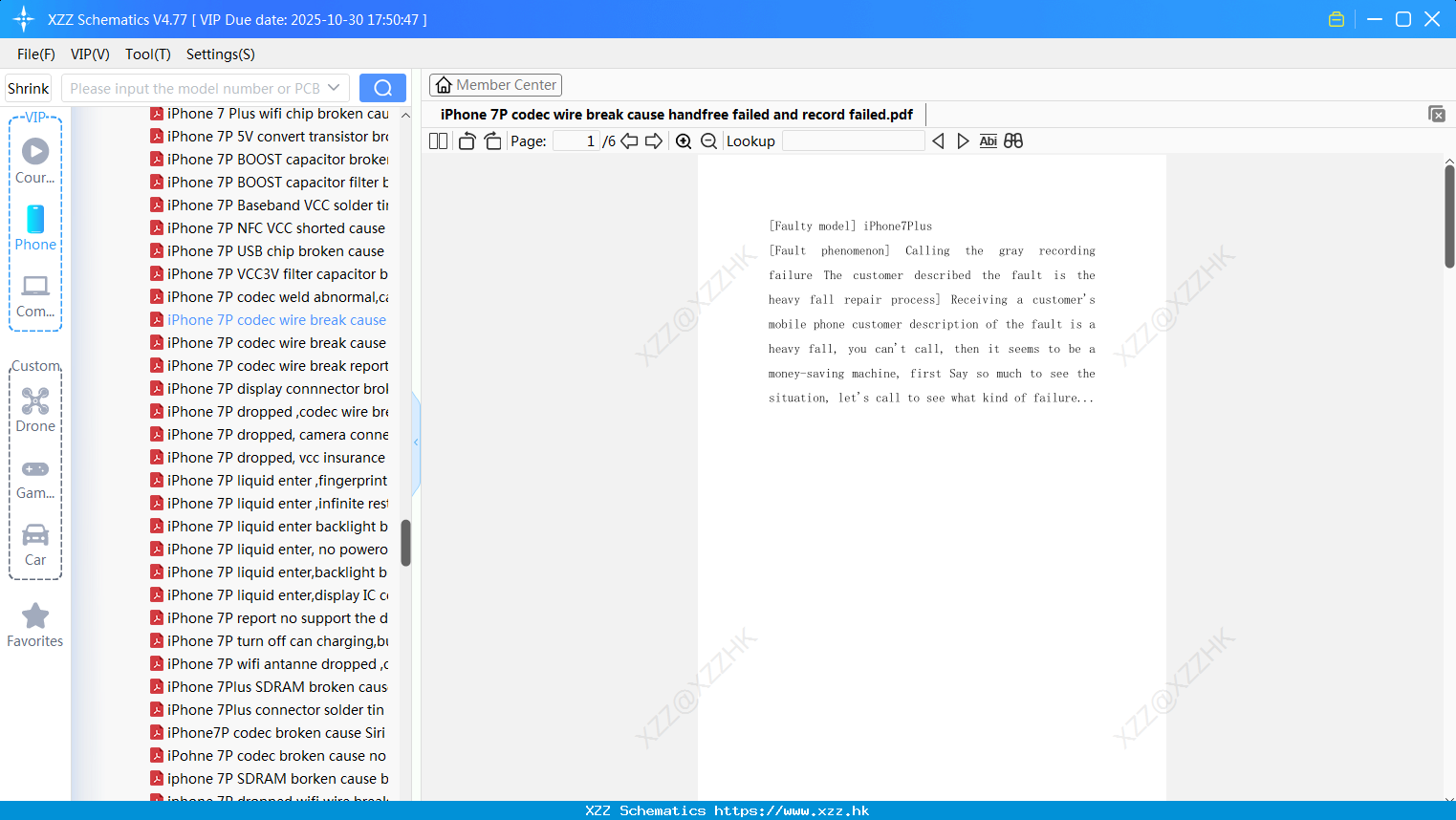This screenshot has height=820, width=1456.
Task: Close the open PDF document tab
Action: [x=1437, y=114]
